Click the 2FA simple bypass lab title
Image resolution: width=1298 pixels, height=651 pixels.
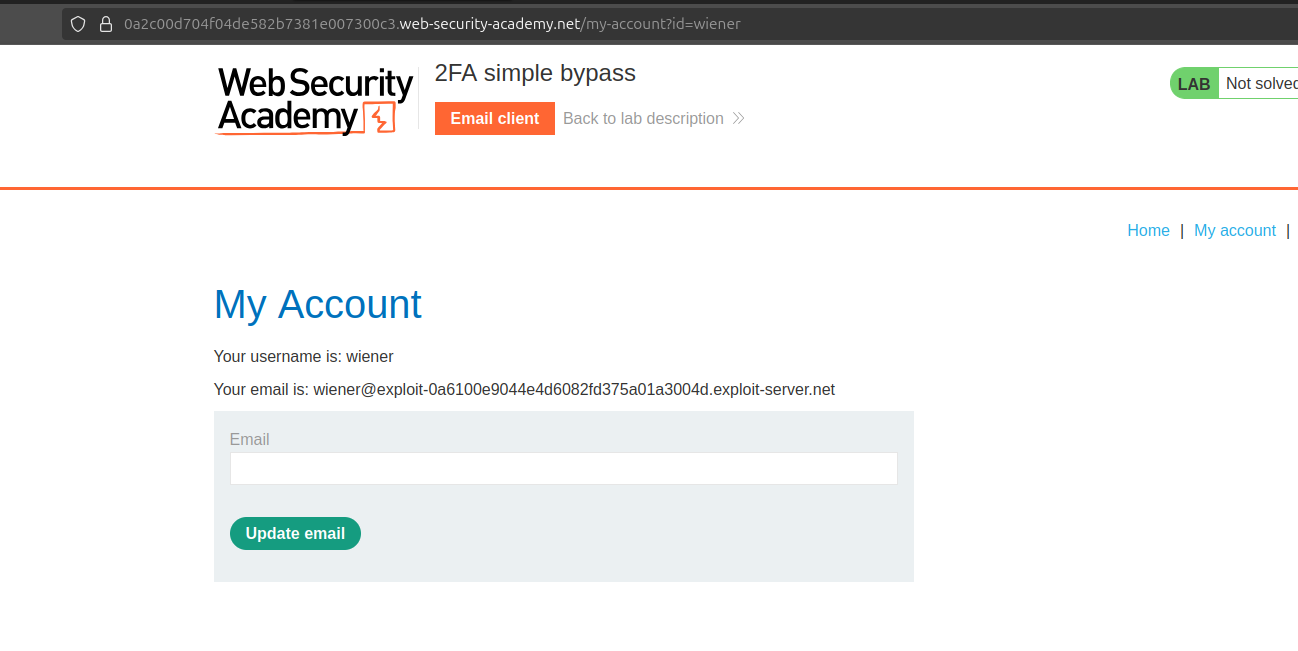pos(535,73)
